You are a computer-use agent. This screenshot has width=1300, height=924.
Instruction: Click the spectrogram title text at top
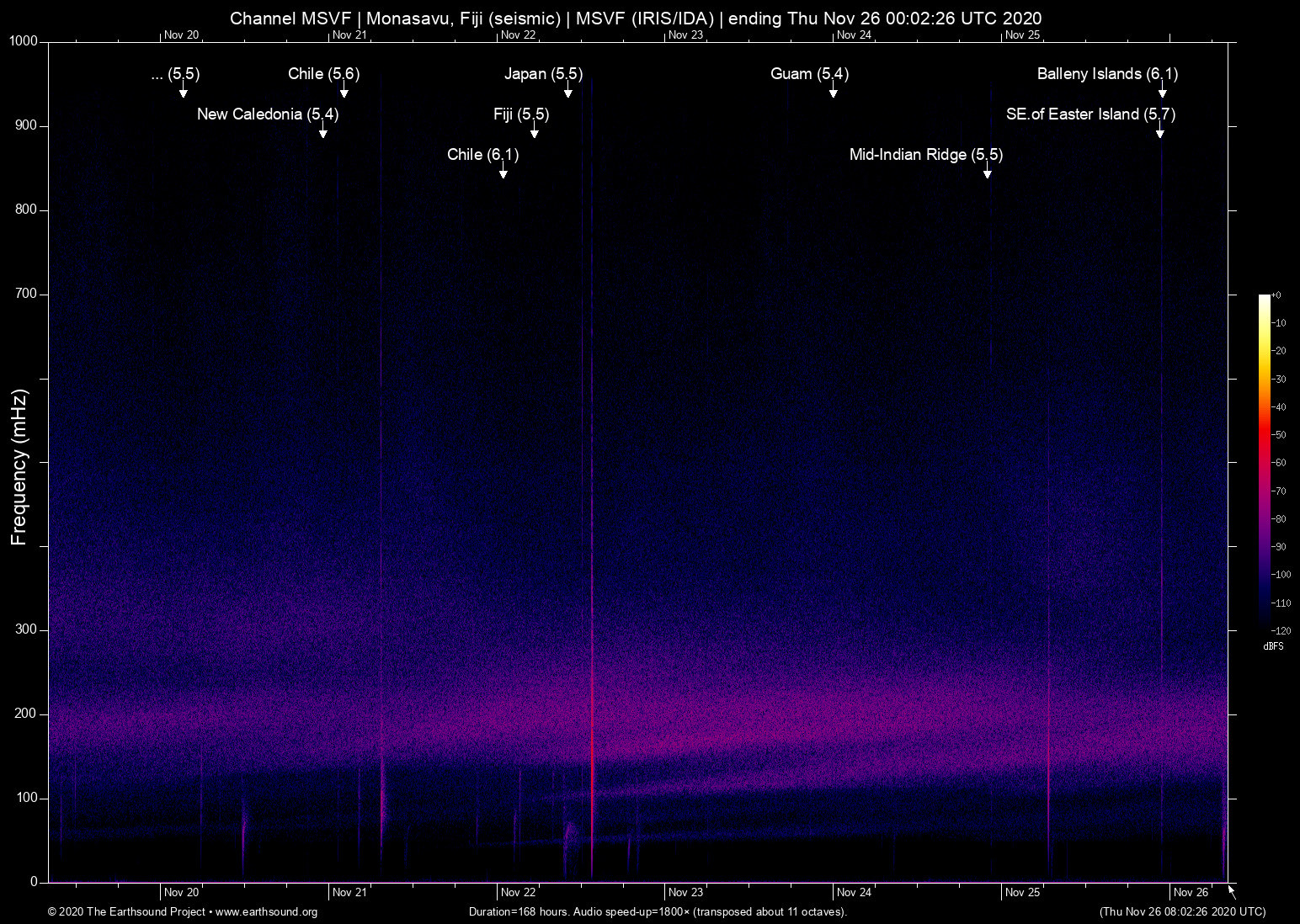[636, 19]
